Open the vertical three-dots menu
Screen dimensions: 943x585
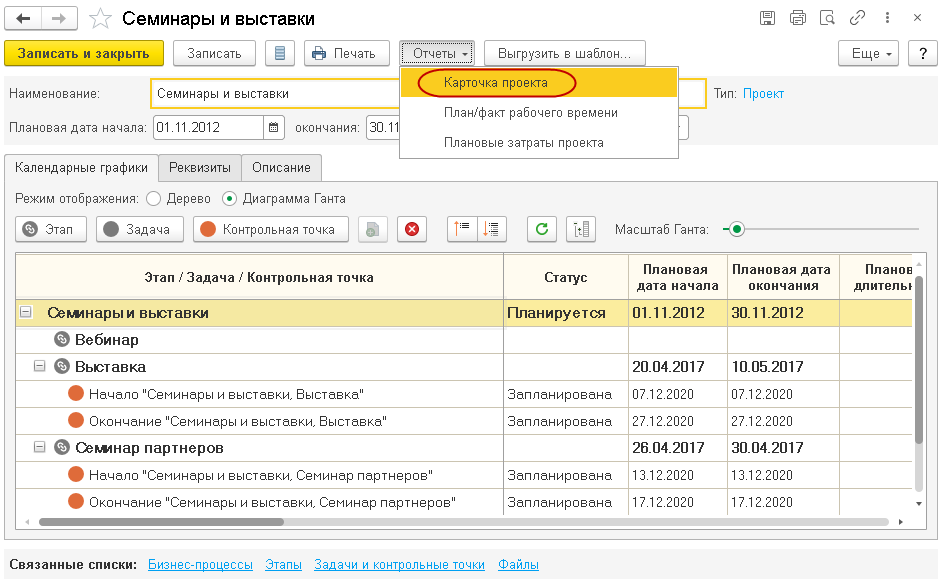tap(887, 18)
